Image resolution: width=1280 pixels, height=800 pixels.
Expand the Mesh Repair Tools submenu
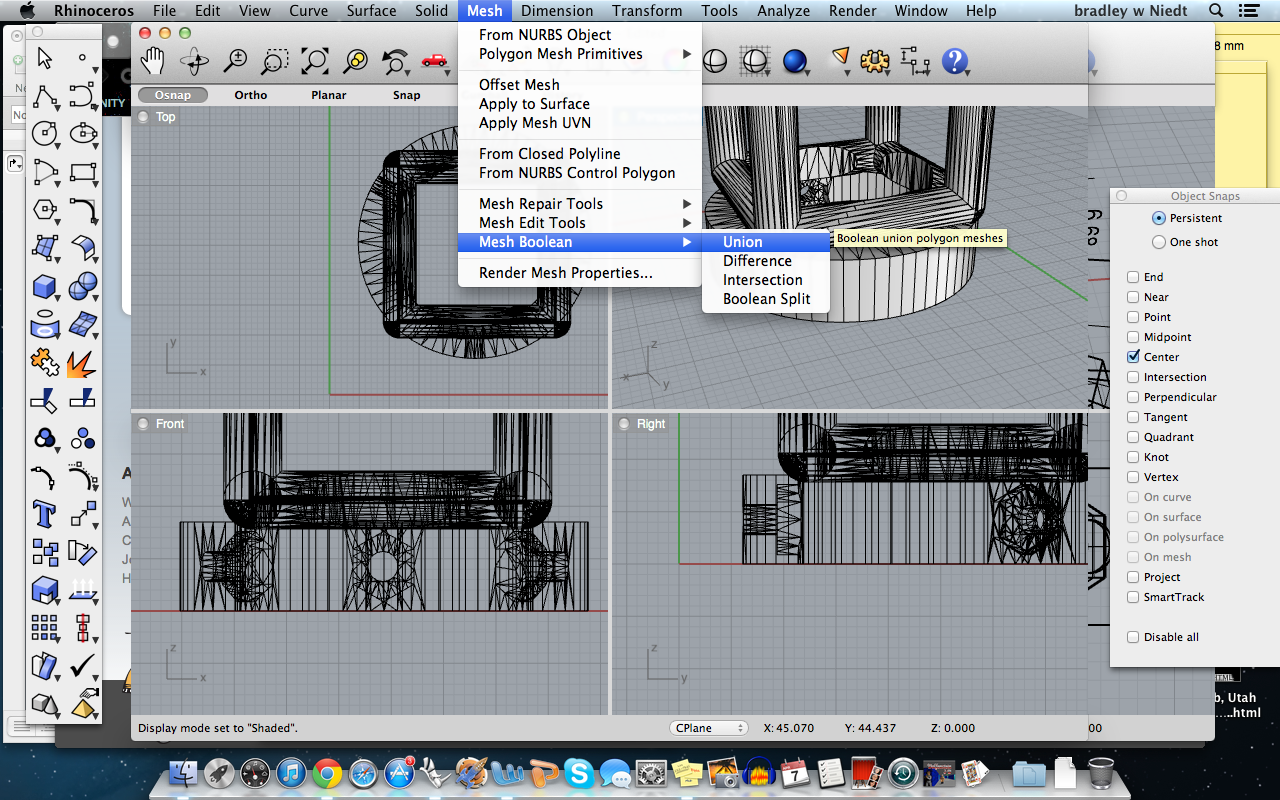pos(580,204)
